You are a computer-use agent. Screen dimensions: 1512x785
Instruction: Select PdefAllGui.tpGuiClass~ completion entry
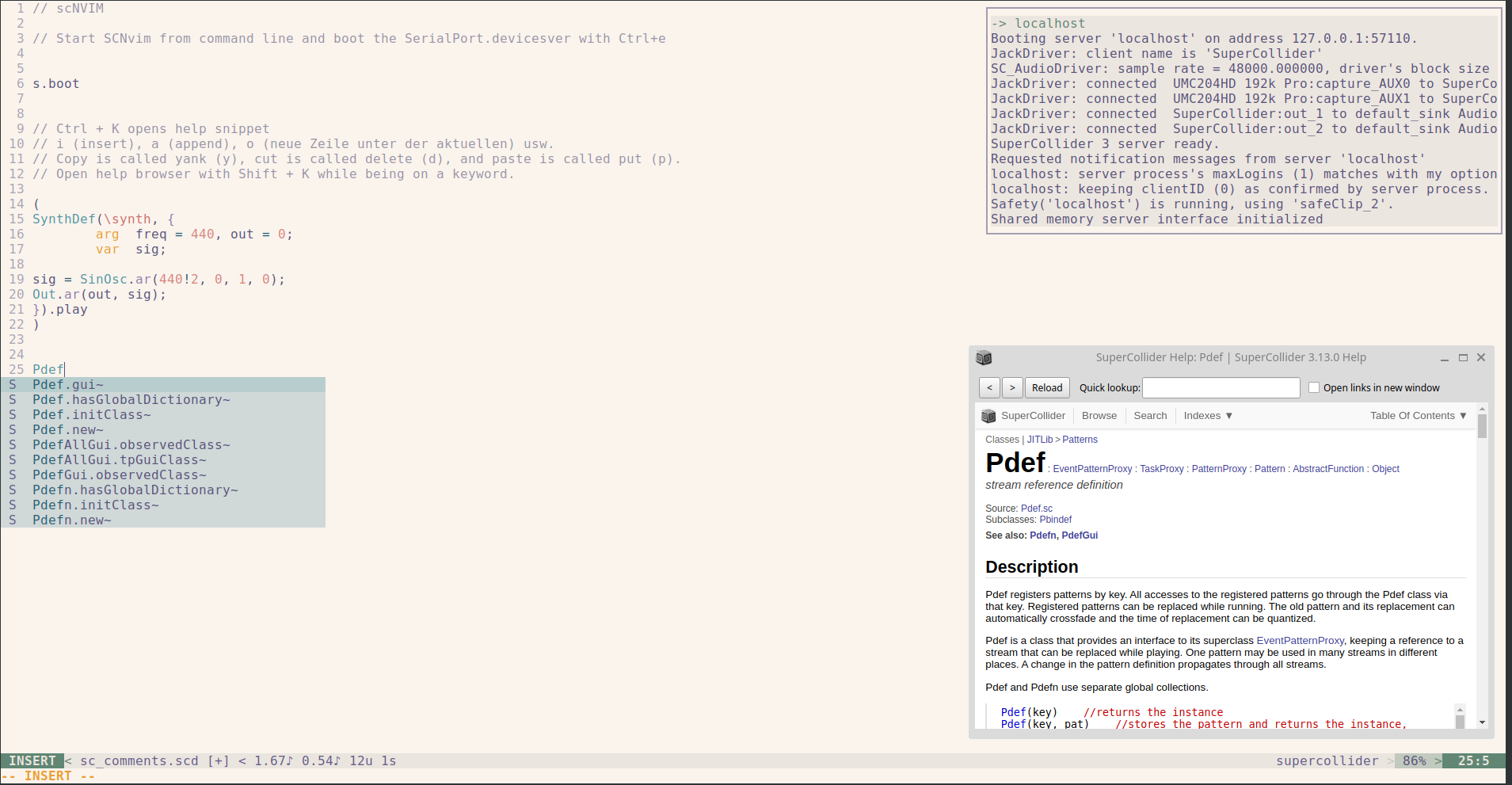163,460
